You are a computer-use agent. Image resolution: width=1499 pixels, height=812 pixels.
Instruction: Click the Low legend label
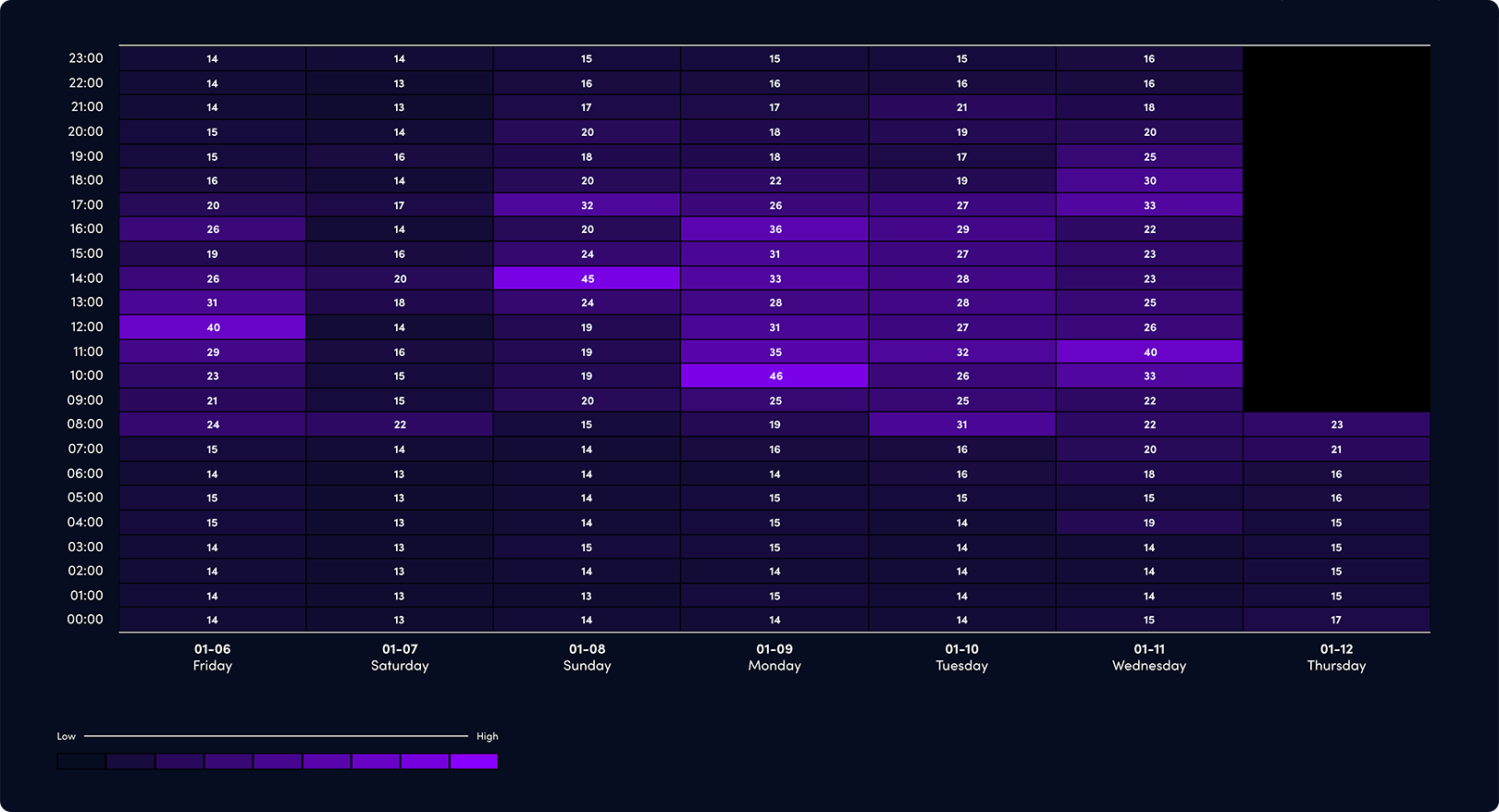[x=67, y=736]
